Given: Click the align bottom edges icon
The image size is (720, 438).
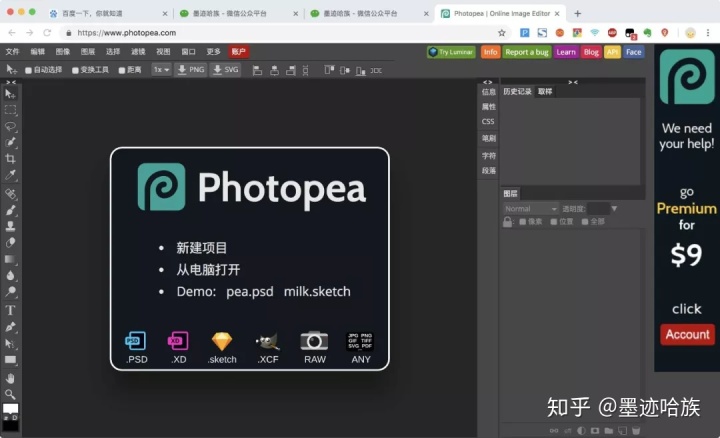Looking at the screenshot, I should [x=361, y=70].
